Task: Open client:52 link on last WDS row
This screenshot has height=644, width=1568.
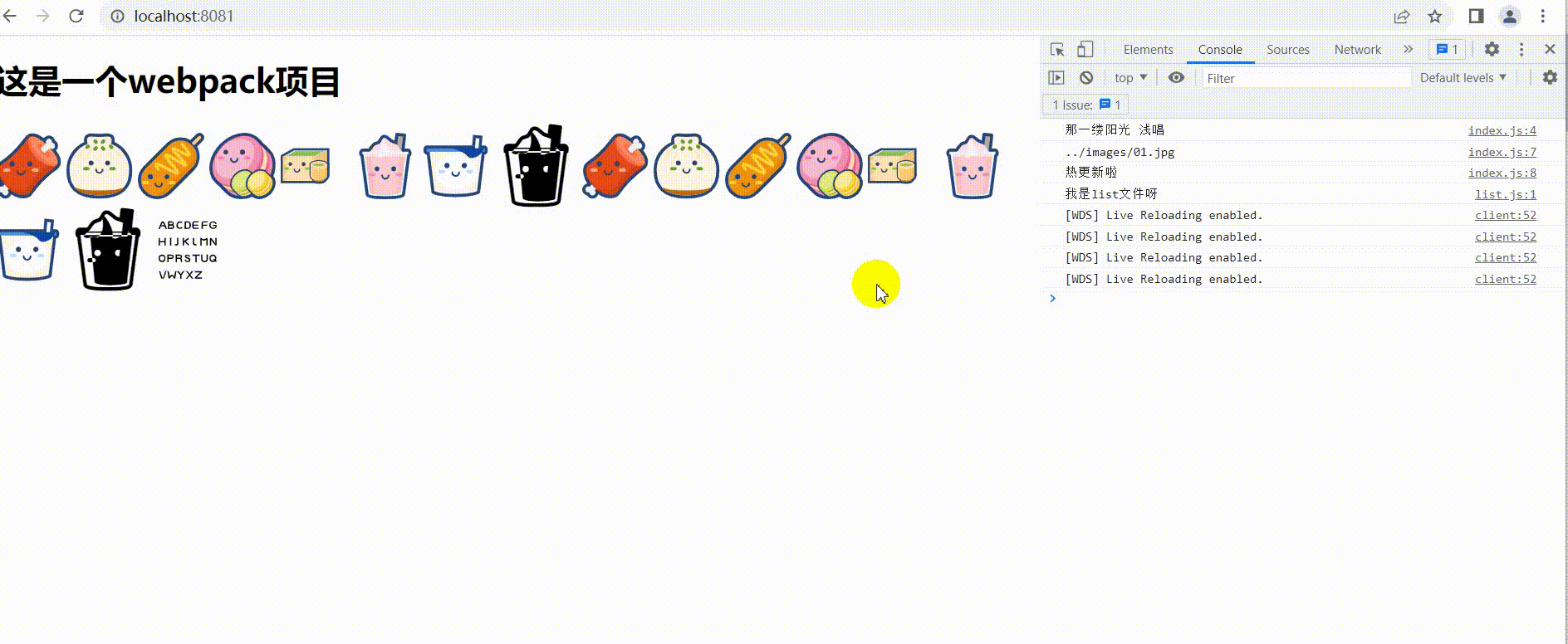Action: click(1505, 279)
